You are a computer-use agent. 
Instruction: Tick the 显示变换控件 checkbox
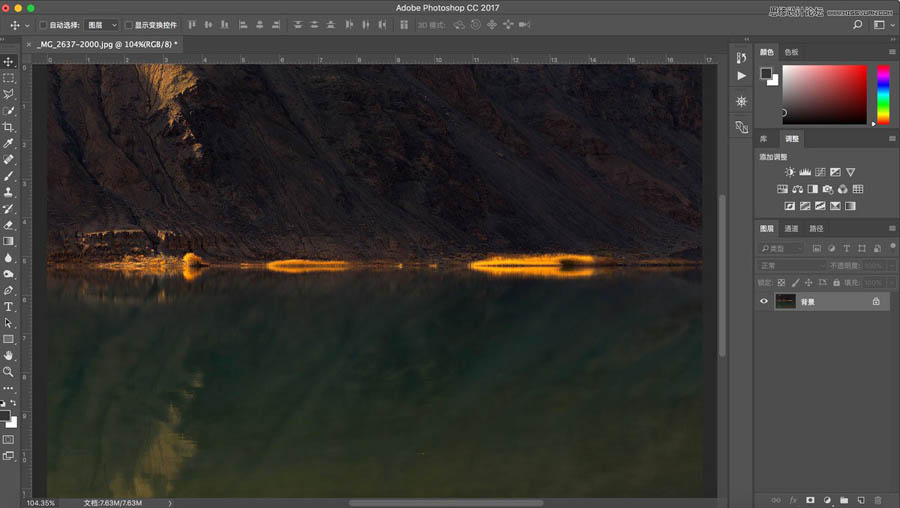point(128,25)
